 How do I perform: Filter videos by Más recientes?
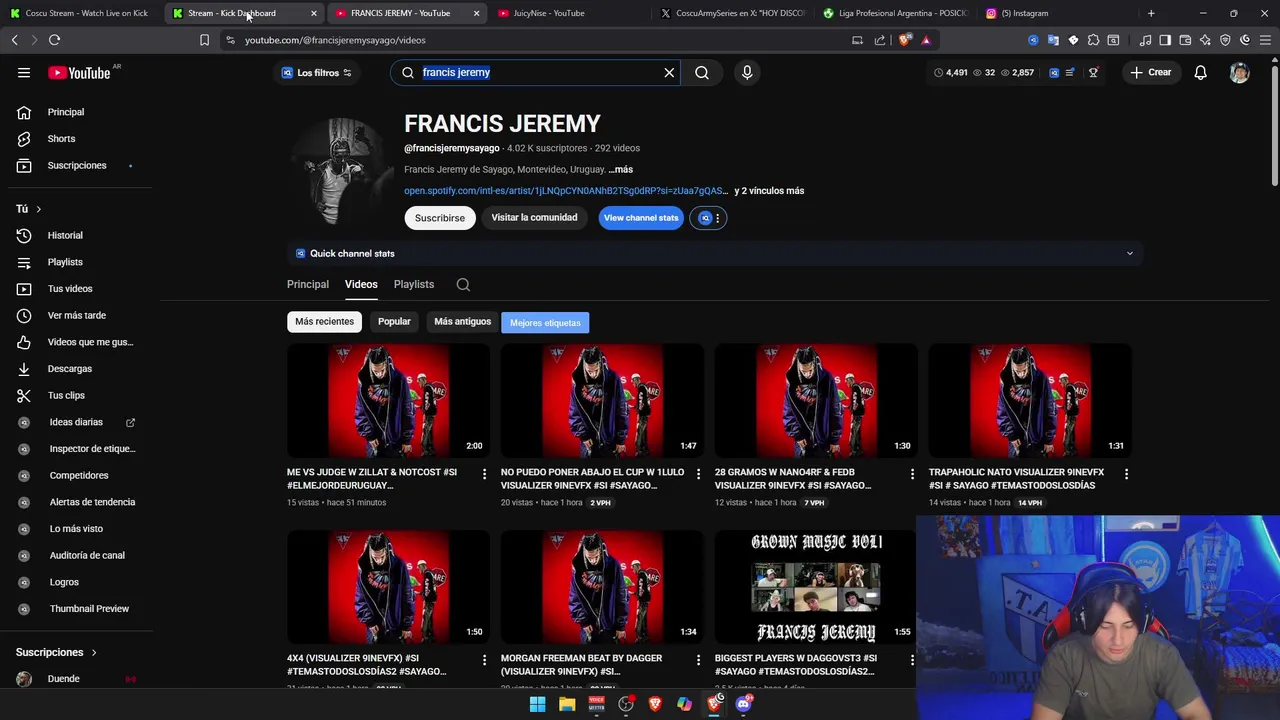(x=324, y=322)
